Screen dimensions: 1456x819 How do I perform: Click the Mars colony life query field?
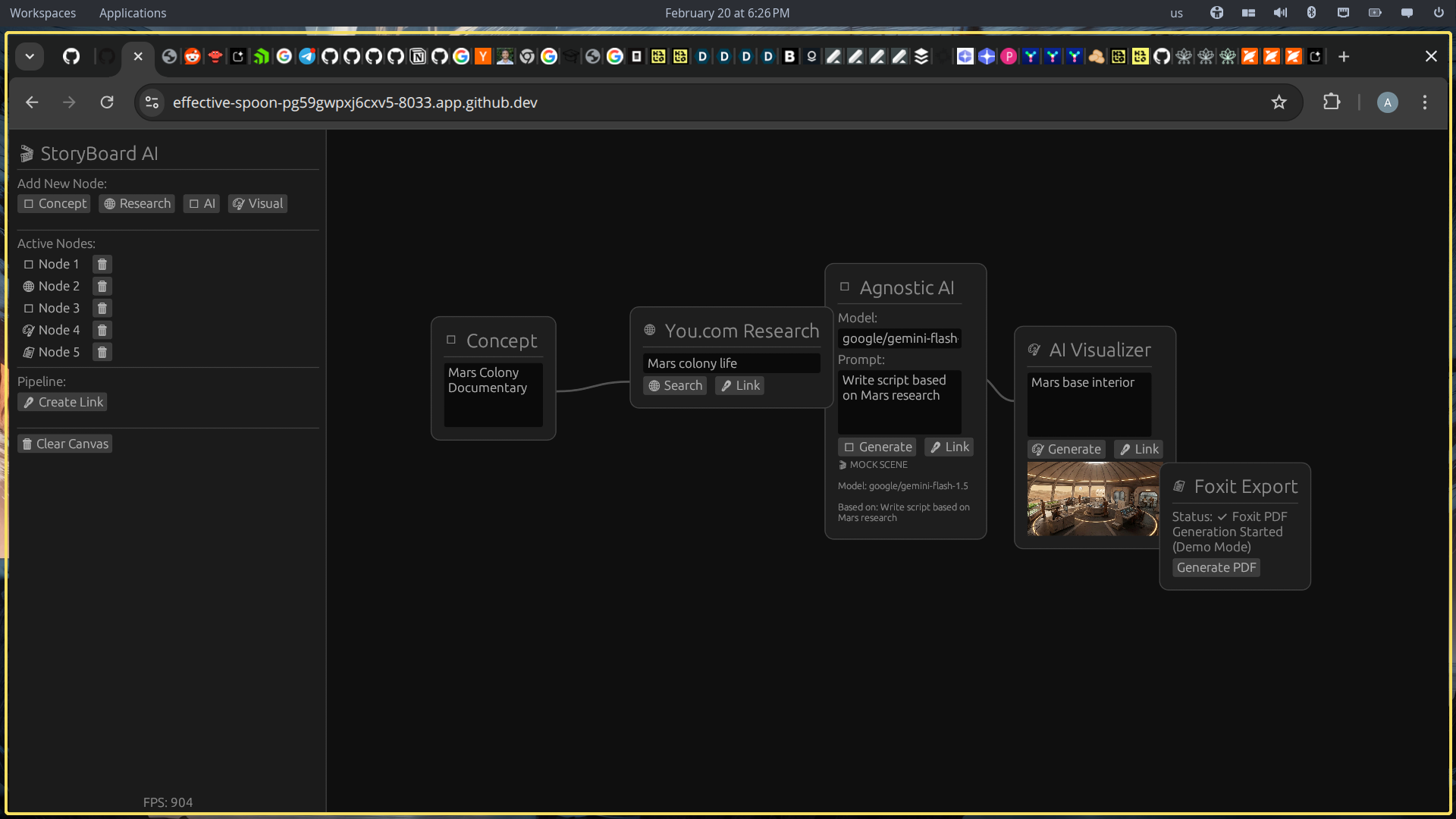[731, 364]
